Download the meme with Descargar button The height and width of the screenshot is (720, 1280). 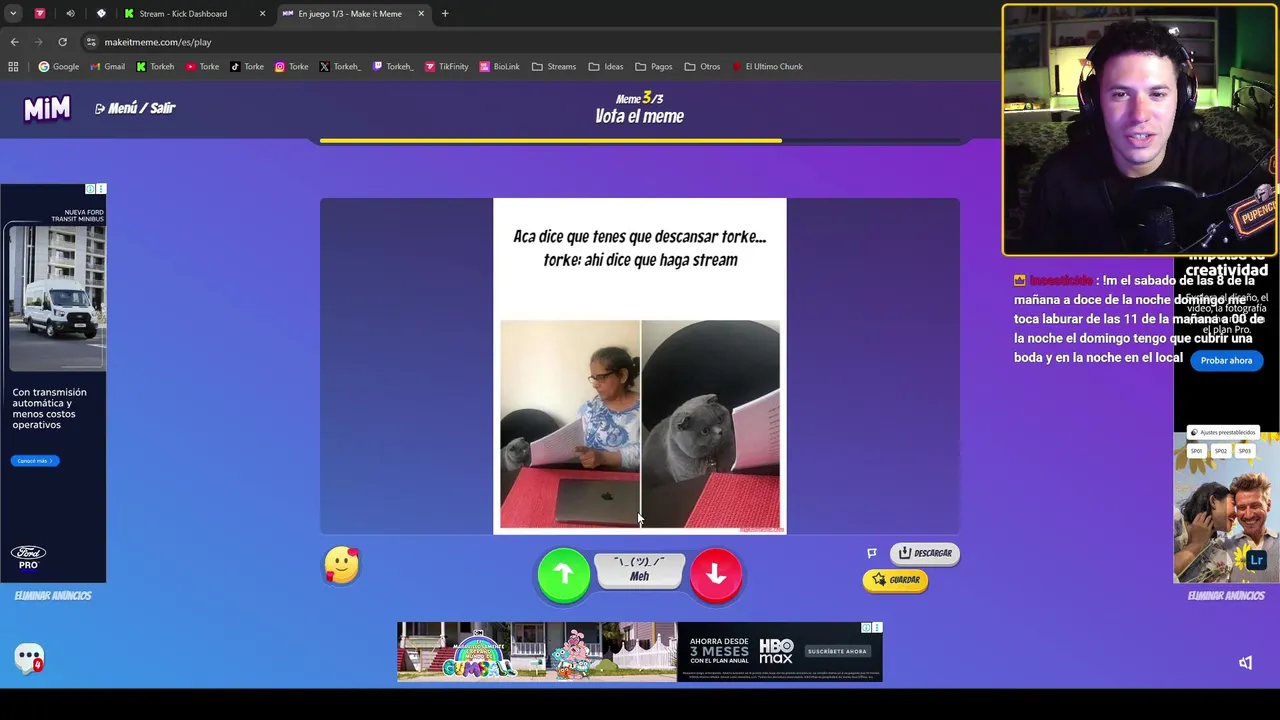click(925, 553)
